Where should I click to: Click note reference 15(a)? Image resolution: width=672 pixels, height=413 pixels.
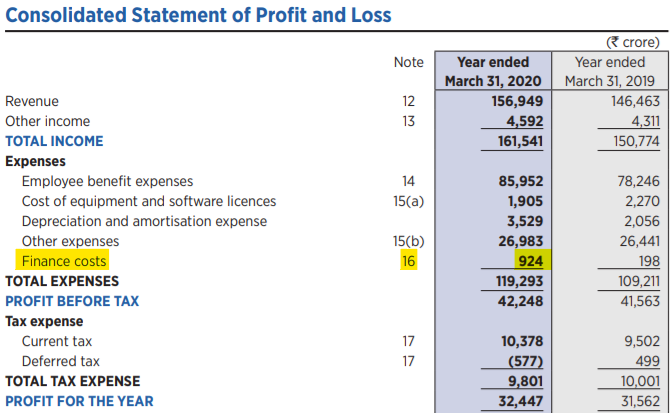tap(408, 201)
